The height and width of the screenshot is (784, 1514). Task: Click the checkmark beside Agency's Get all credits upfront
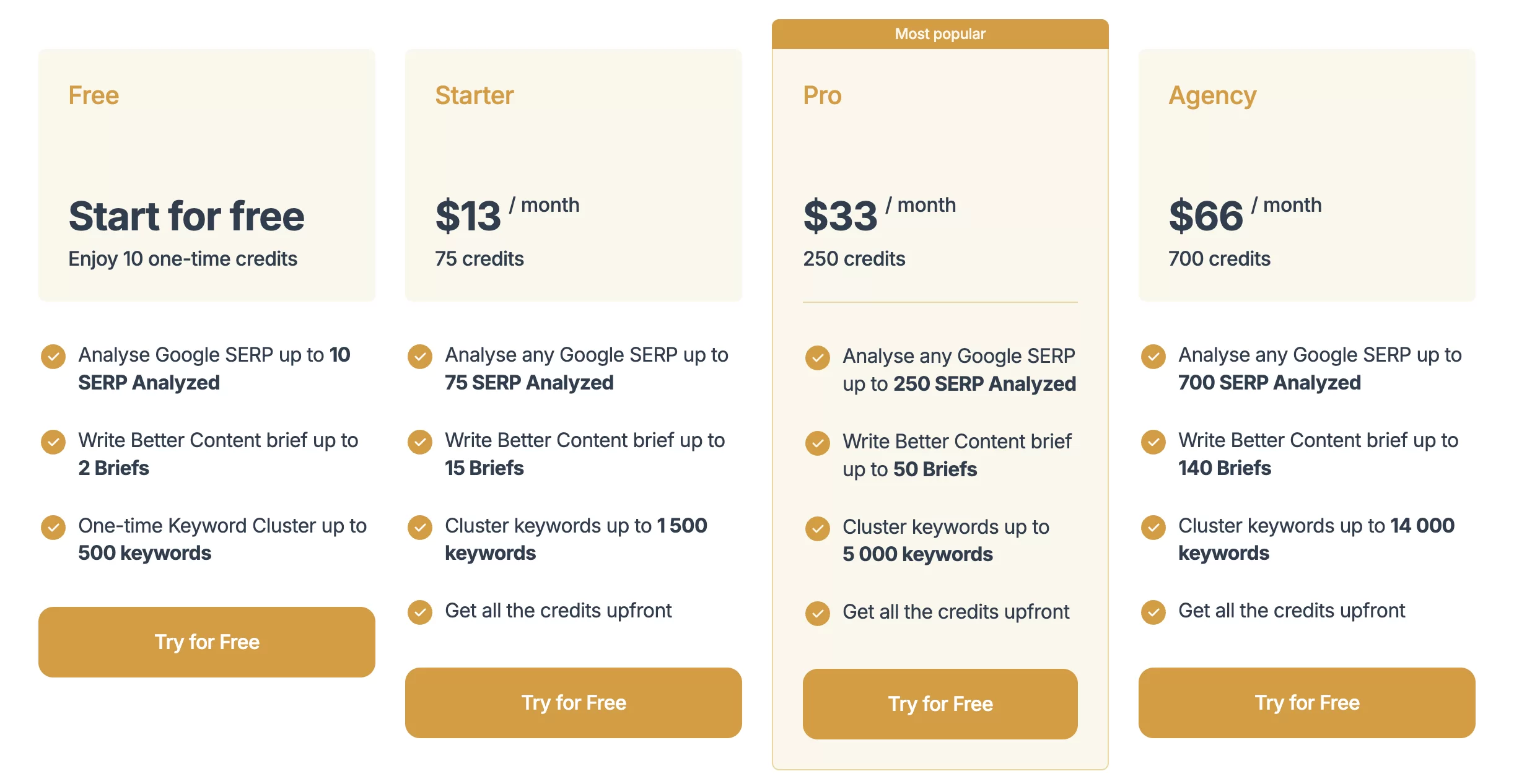tap(1153, 612)
